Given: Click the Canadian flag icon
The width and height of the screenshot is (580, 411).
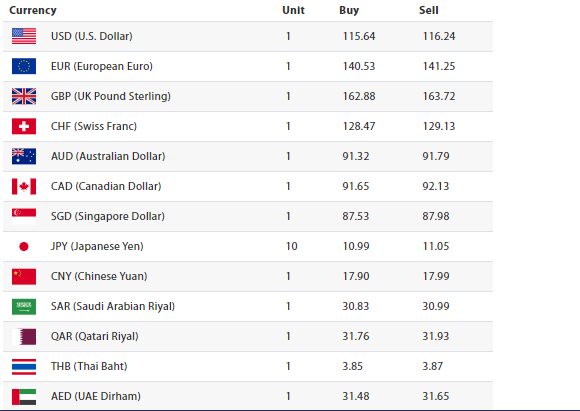Looking at the screenshot, I should [24, 186].
